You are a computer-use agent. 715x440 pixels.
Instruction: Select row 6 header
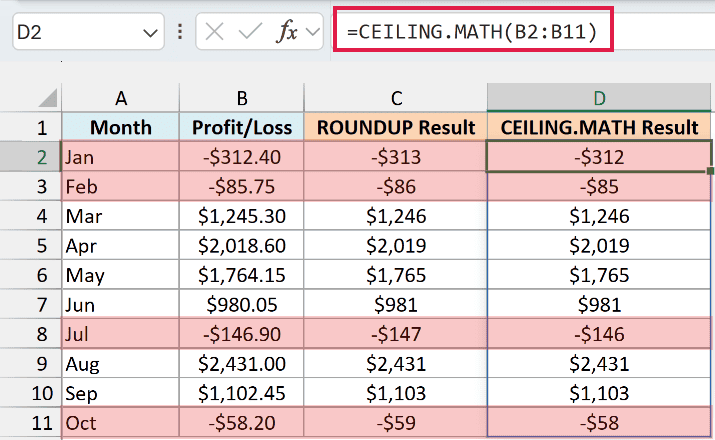tap(31, 275)
